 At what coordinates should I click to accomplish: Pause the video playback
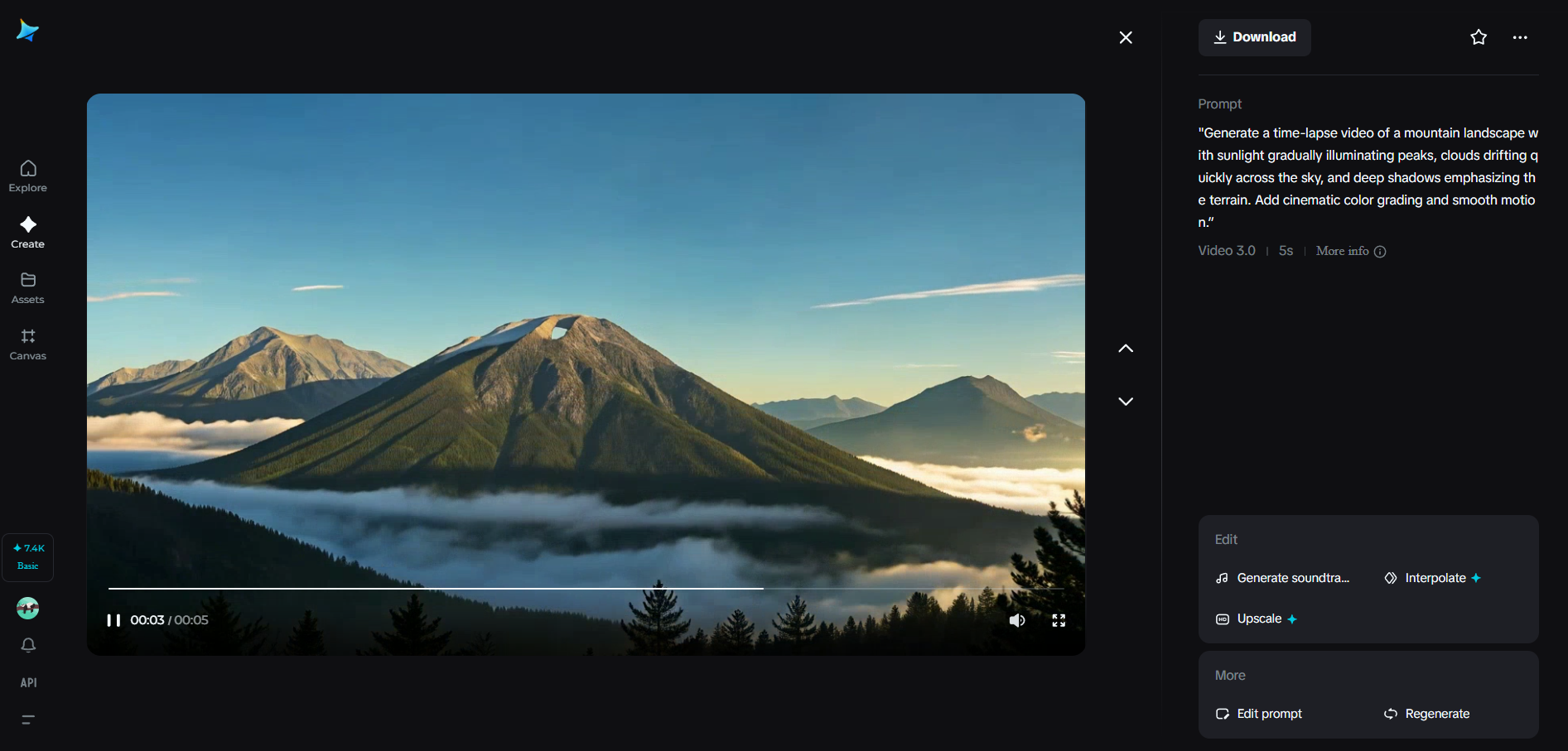(113, 619)
